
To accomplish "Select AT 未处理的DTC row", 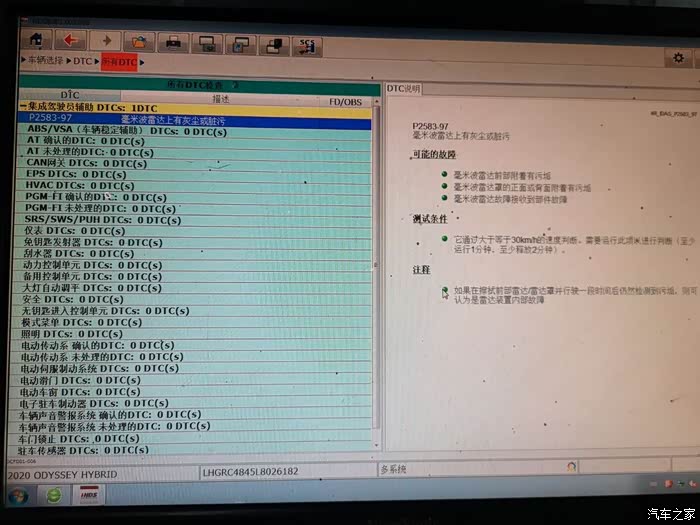I will (x=194, y=153).
